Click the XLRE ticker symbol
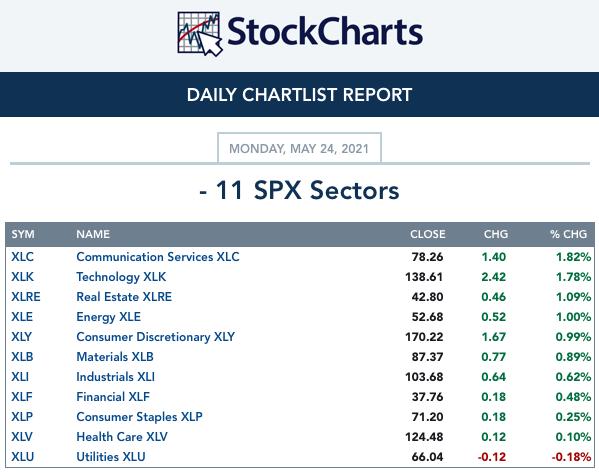Viewport: 599px width, 473px height. coord(26,297)
